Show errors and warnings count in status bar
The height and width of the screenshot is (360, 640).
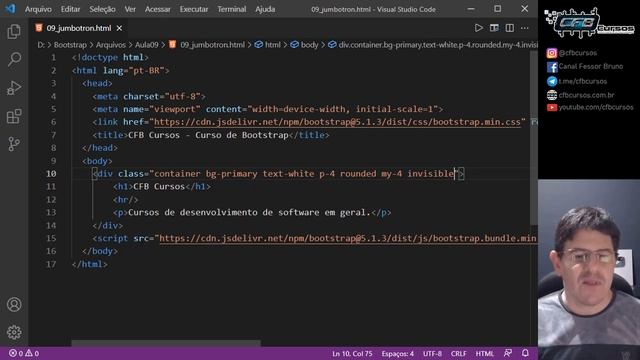[x=24, y=353]
